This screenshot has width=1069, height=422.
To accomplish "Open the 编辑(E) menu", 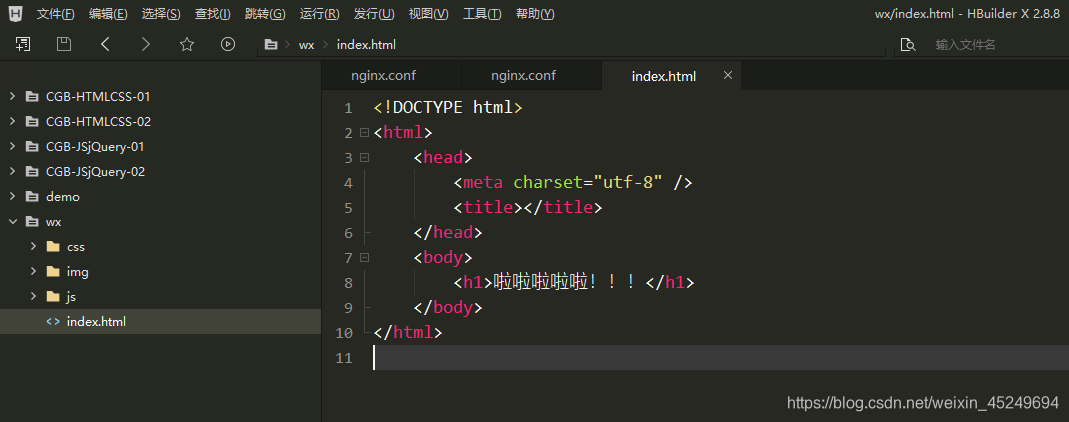I will pyautogui.click(x=108, y=14).
